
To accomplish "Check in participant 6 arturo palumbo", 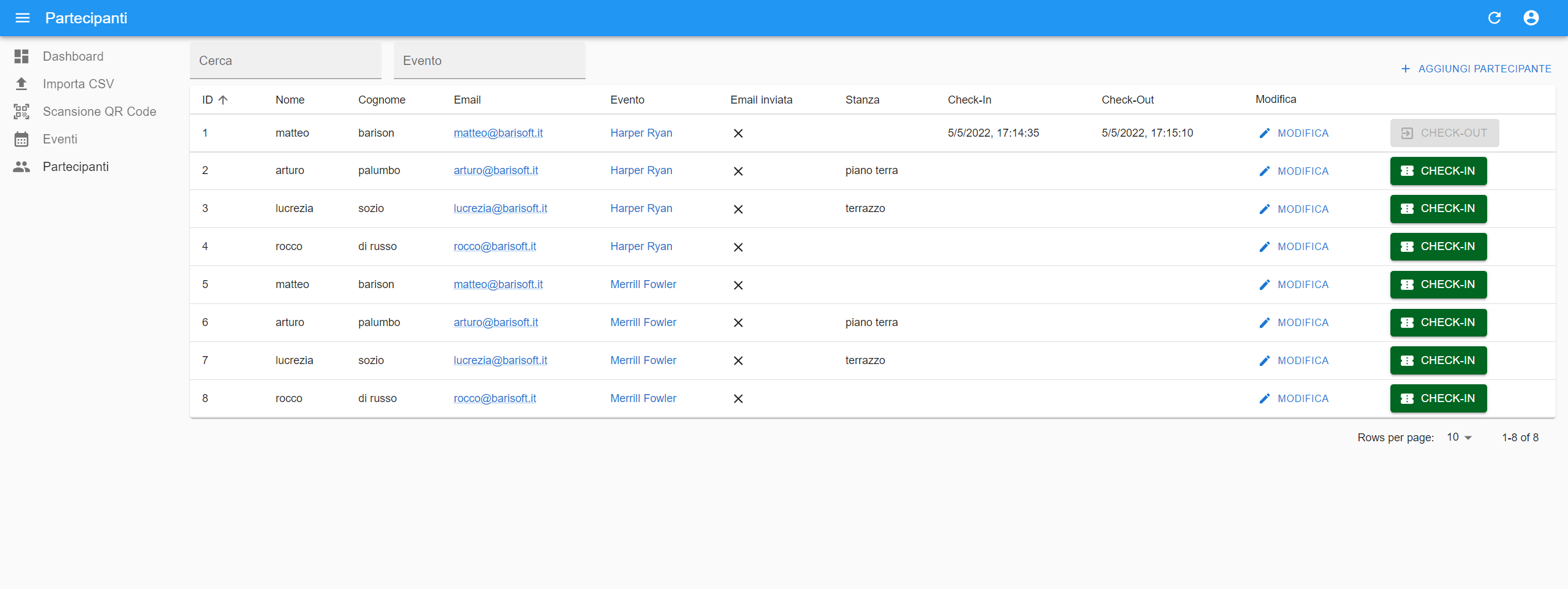I will [1438, 323].
